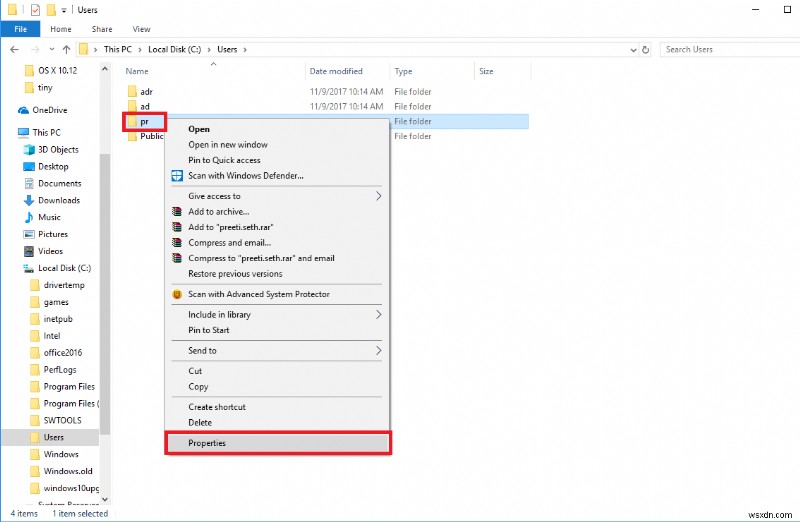Screen dimensions: 800x522
Task: Open the Share ribbon tab
Action: 102,29
